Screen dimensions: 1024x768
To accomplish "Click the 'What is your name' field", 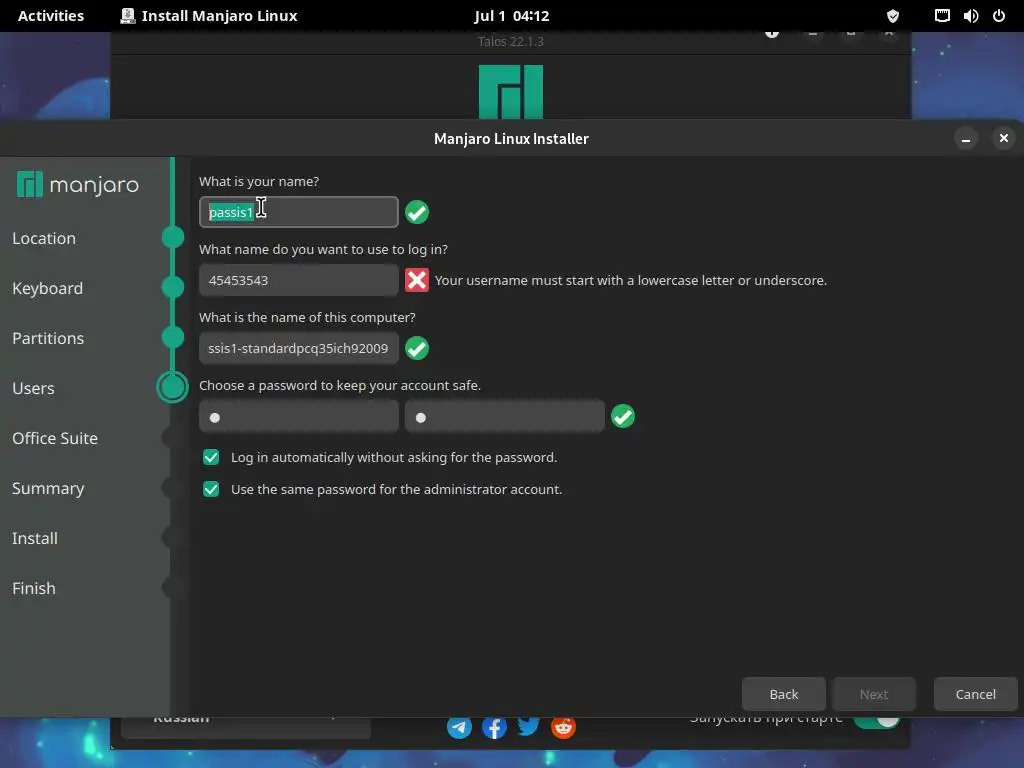I will pyautogui.click(x=298, y=212).
